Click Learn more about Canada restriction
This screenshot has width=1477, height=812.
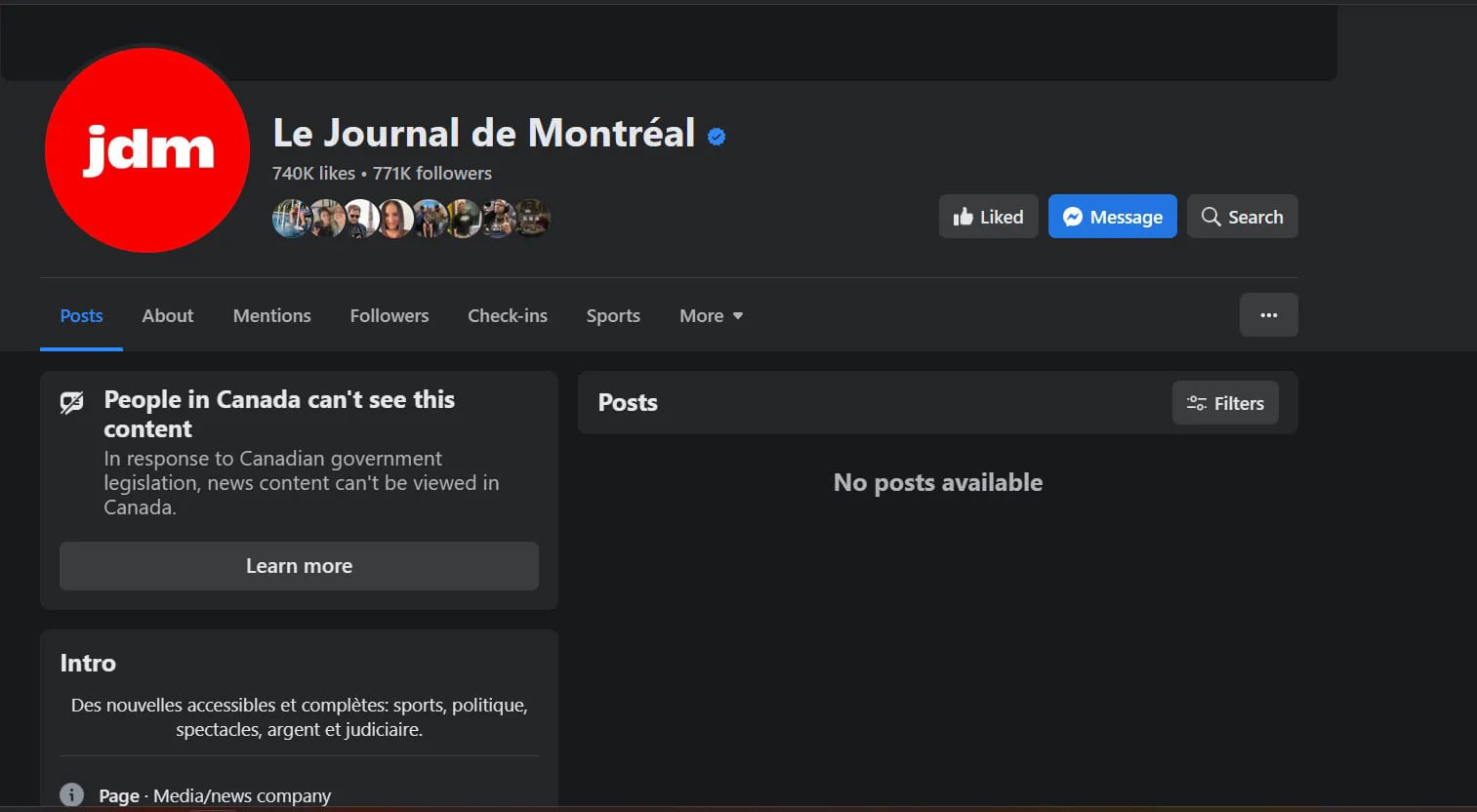[x=299, y=566]
